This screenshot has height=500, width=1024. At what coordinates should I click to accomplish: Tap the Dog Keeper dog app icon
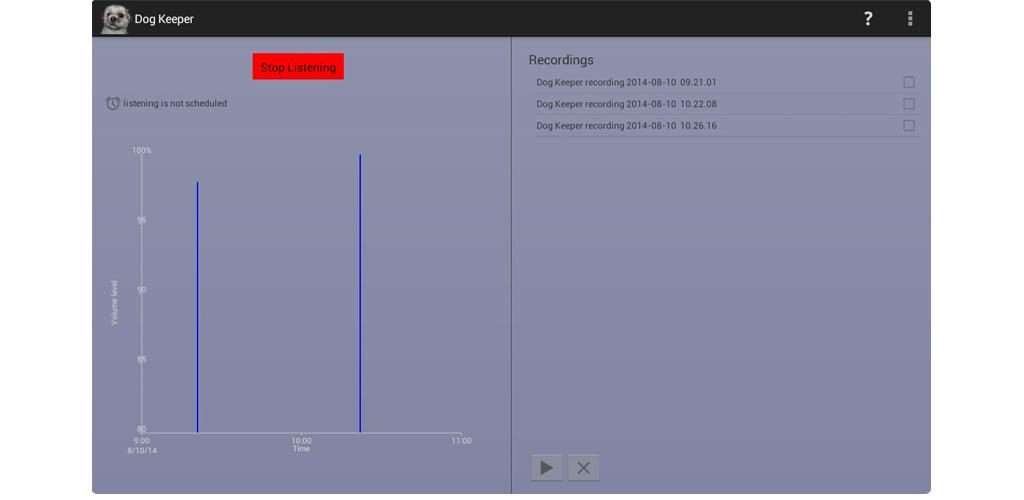[x=115, y=19]
